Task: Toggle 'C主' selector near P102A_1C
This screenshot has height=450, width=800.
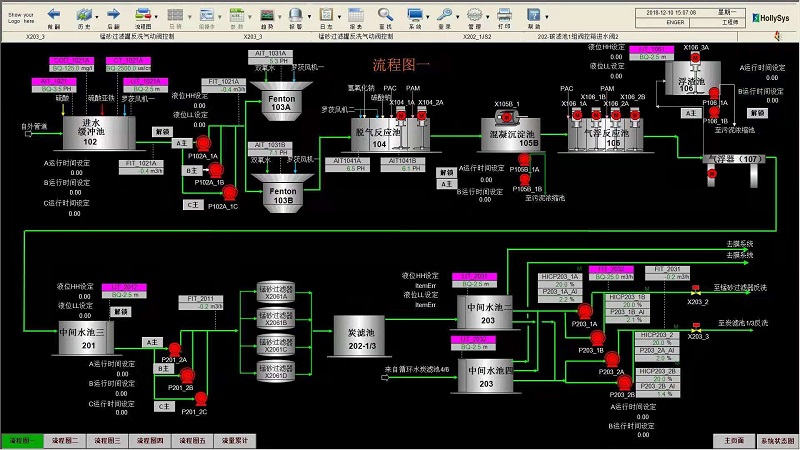Action: (196, 204)
